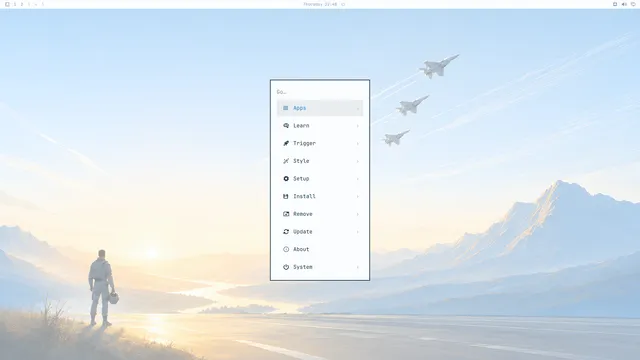The height and width of the screenshot is (360, 640).
Task: Choose the Style menu entry
Action: [x=320, y=161]
